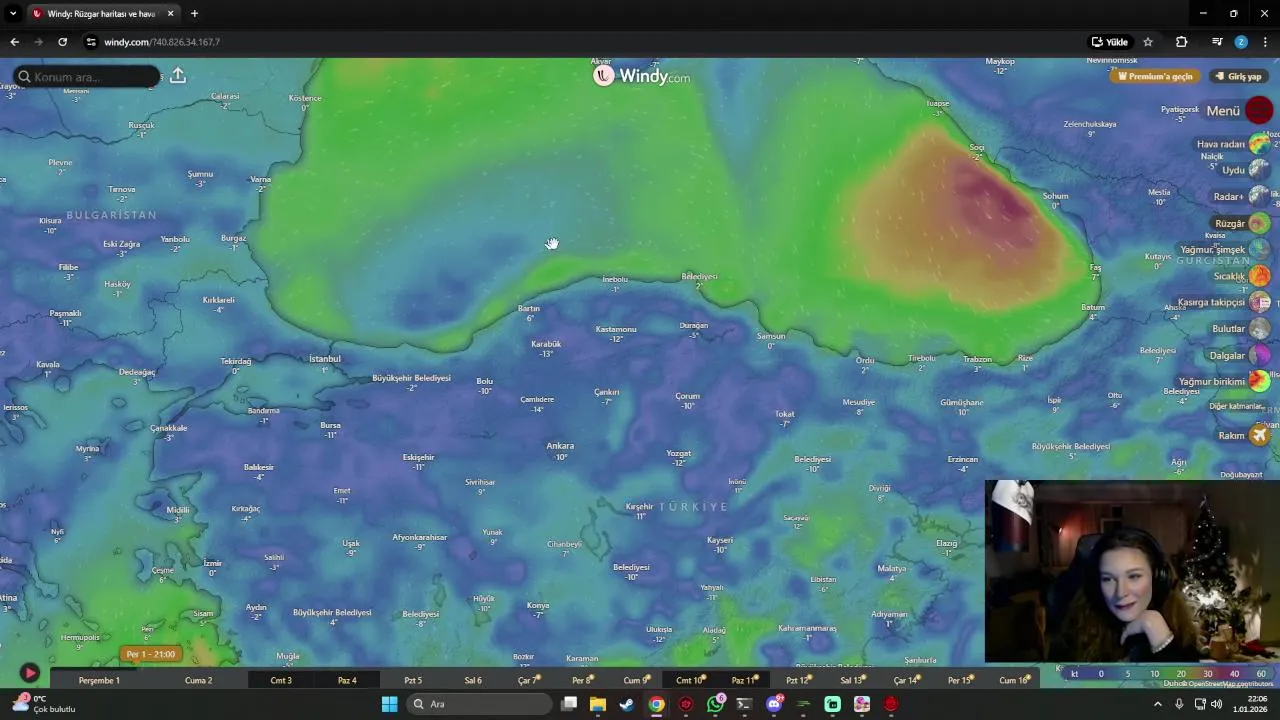The height and width of the screenshot is (720, 1280).
Task: Expand Diğer katmanlar more layers
Action: (x=1237, y=406)
